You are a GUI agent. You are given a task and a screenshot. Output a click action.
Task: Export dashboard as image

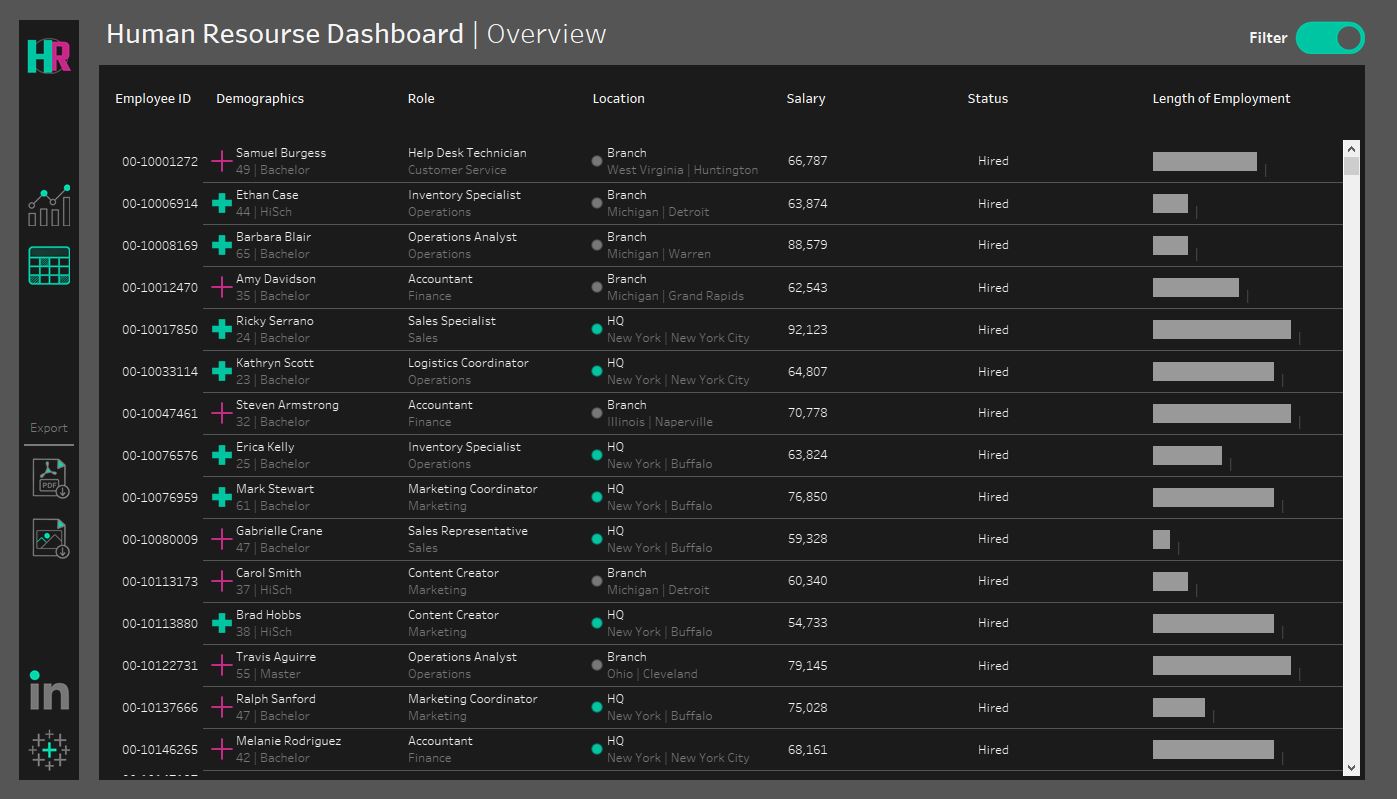pyautogui.click(x=49, y=538)
